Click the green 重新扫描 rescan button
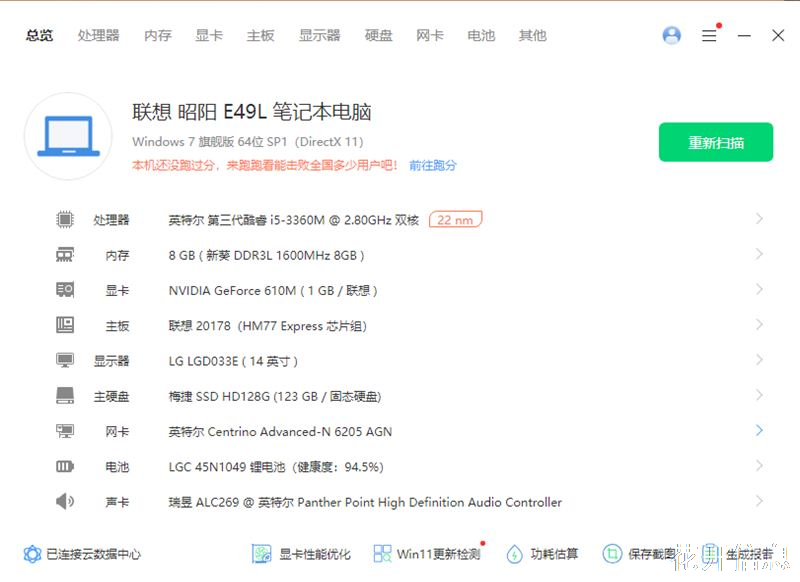Image resolution: width=800 pixels, height=582 pixels. [716, 142]
